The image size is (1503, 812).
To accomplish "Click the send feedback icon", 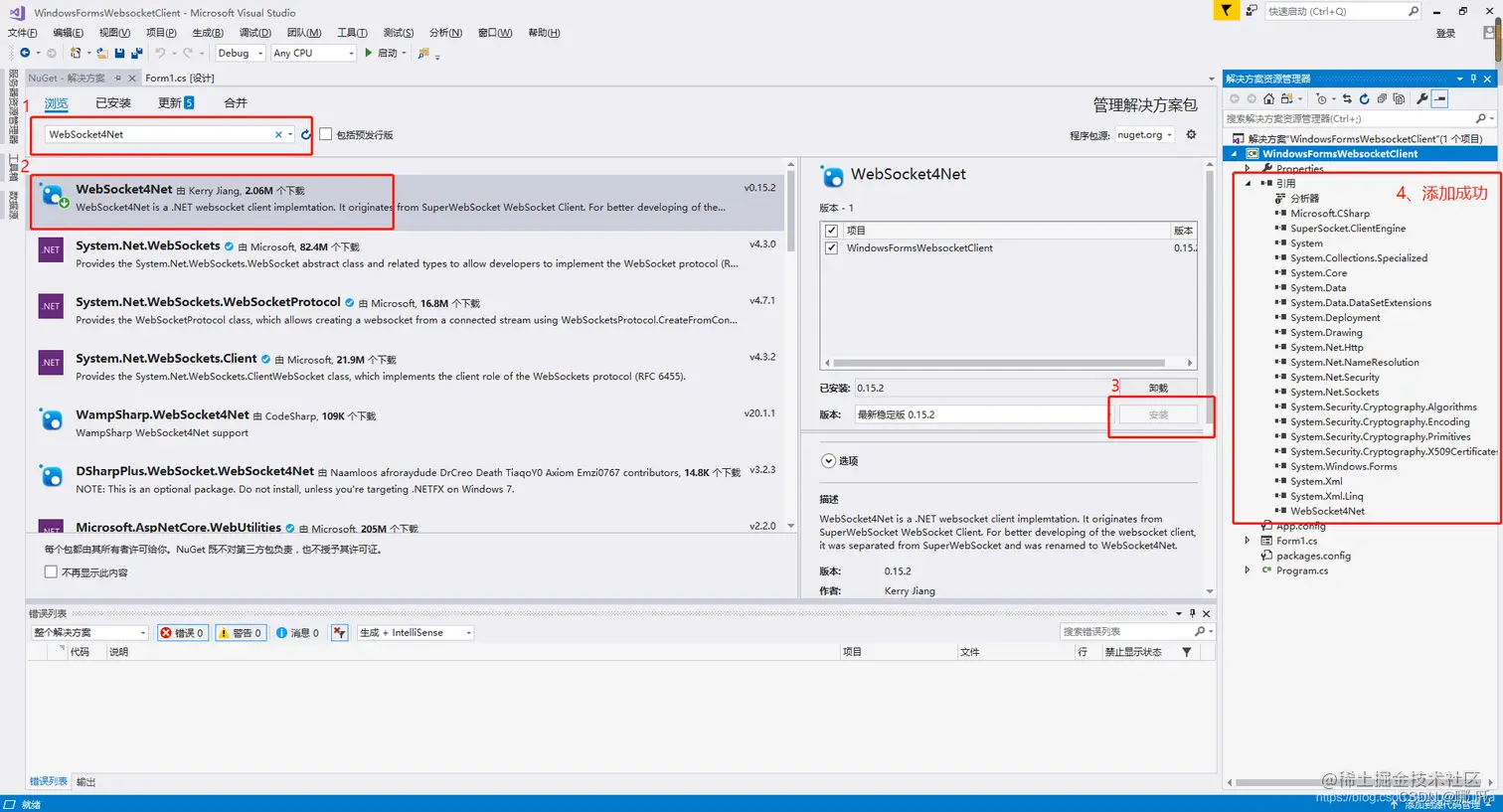I will point(1251,11).
